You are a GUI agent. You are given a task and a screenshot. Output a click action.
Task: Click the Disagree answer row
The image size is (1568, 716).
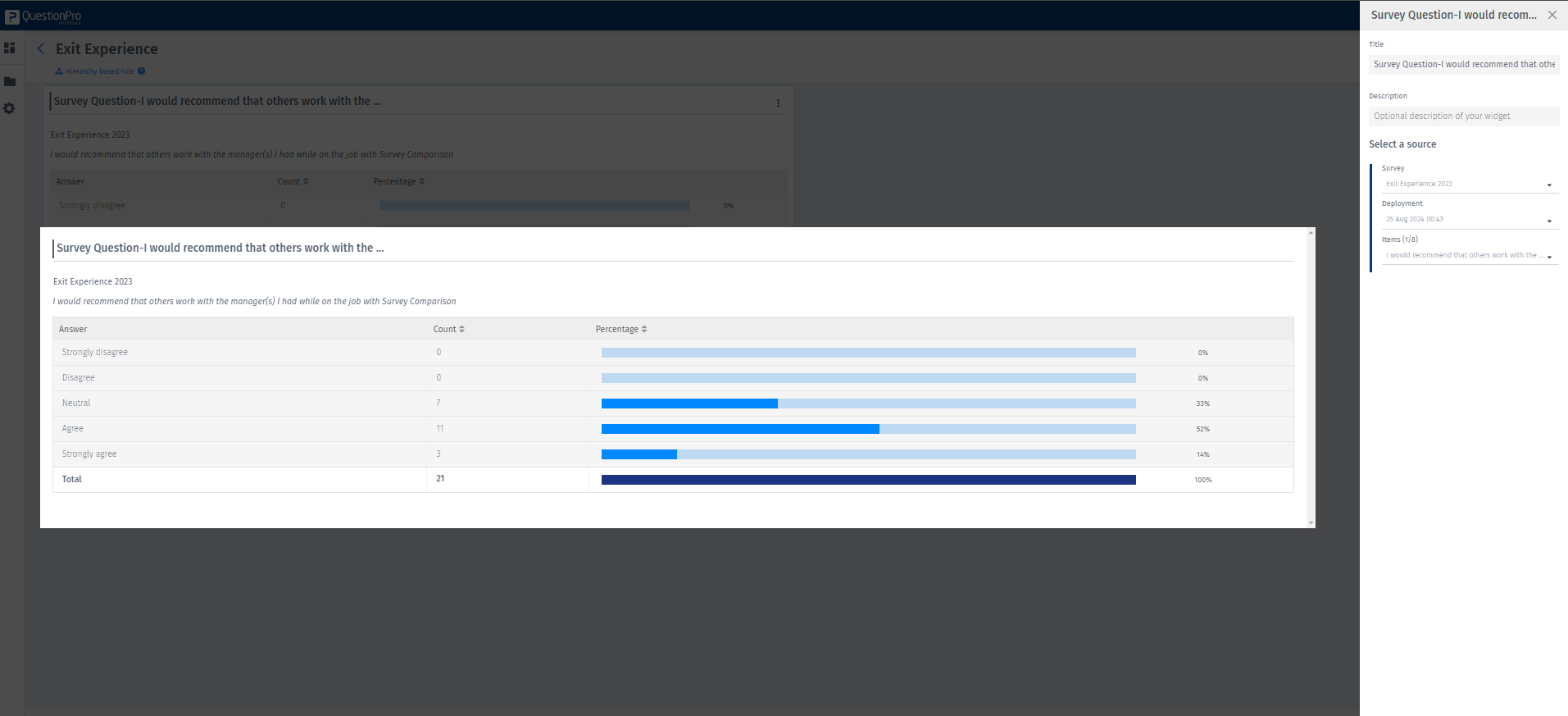(x=673, y=378)
